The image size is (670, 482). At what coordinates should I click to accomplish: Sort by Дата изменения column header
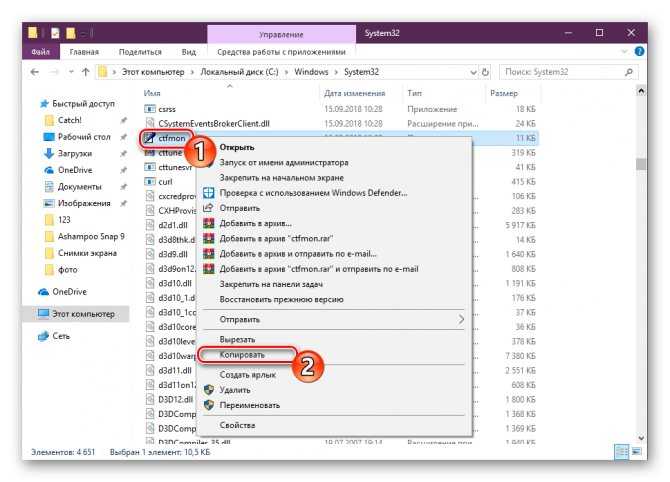pos(354,93)
